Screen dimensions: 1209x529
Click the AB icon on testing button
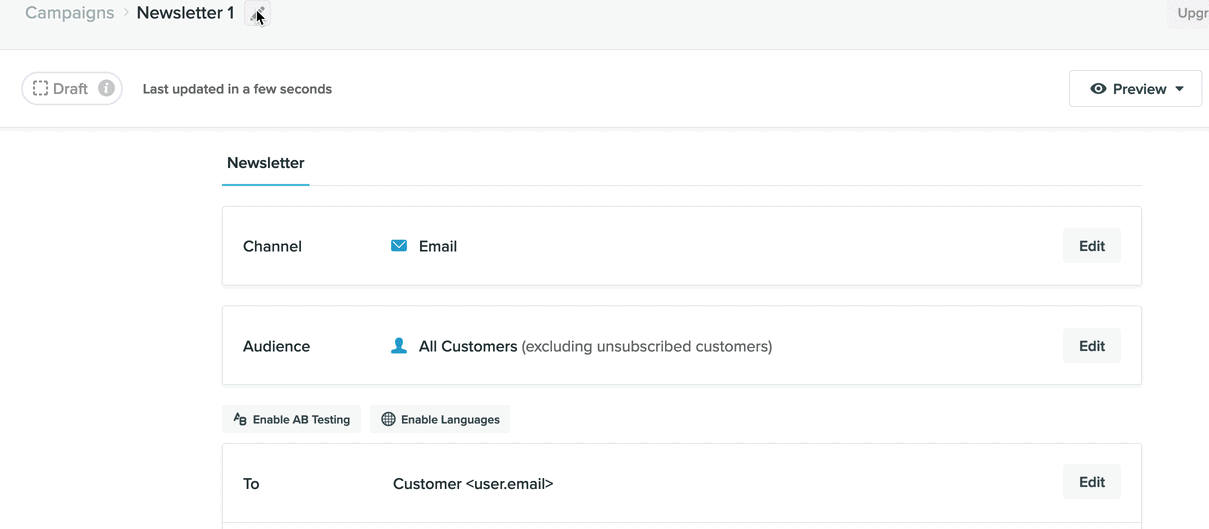click(240, 419)
